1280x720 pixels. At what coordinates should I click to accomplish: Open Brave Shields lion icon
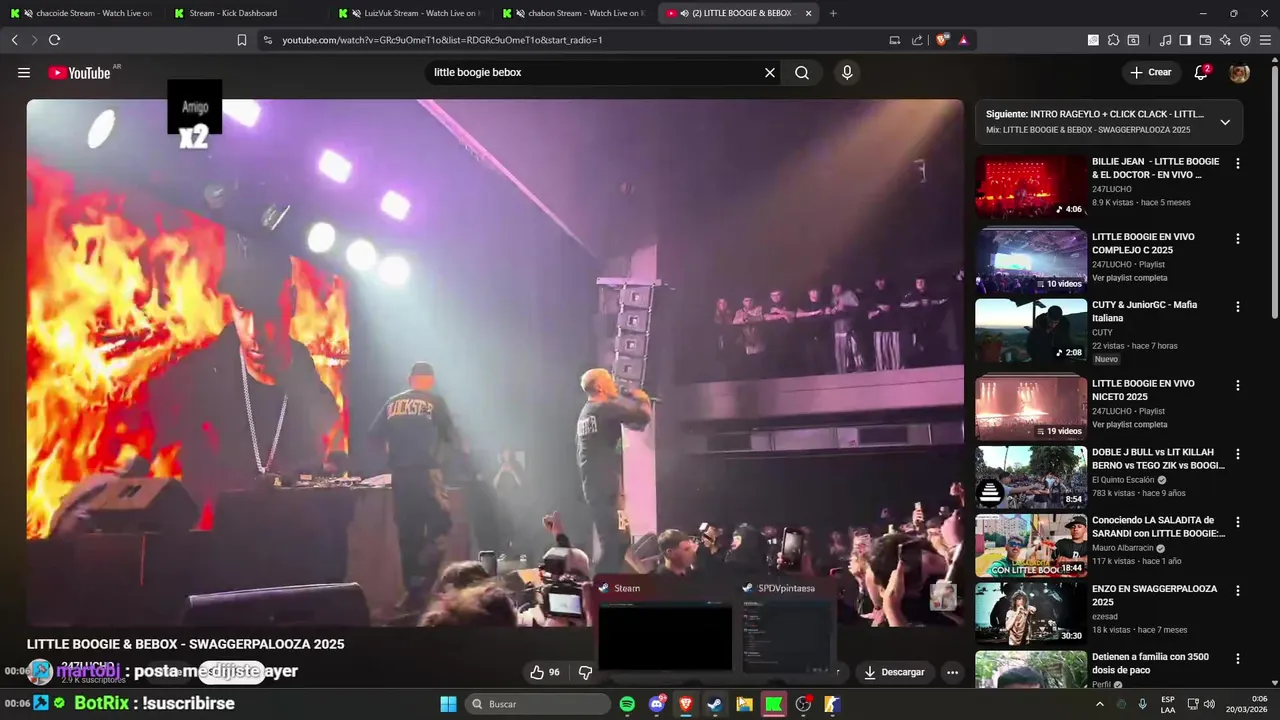click(x=942, y=40)
